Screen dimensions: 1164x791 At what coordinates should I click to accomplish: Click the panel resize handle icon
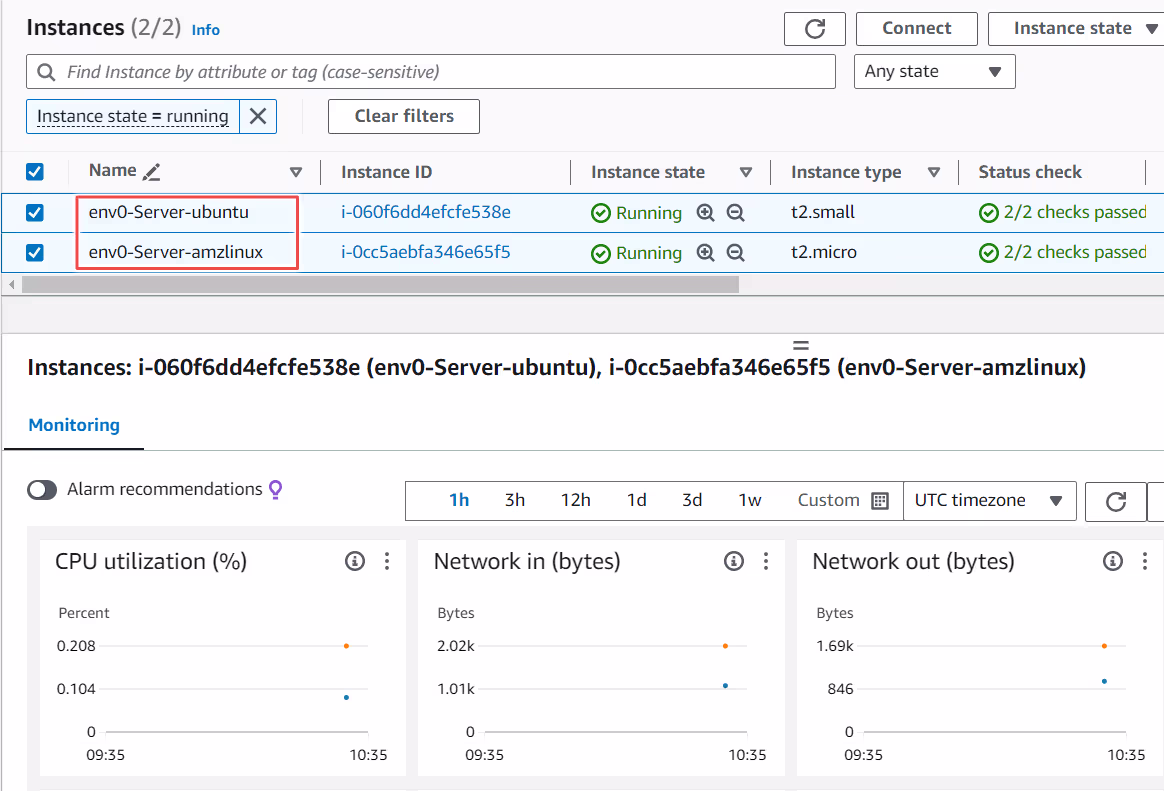point(800,346)
